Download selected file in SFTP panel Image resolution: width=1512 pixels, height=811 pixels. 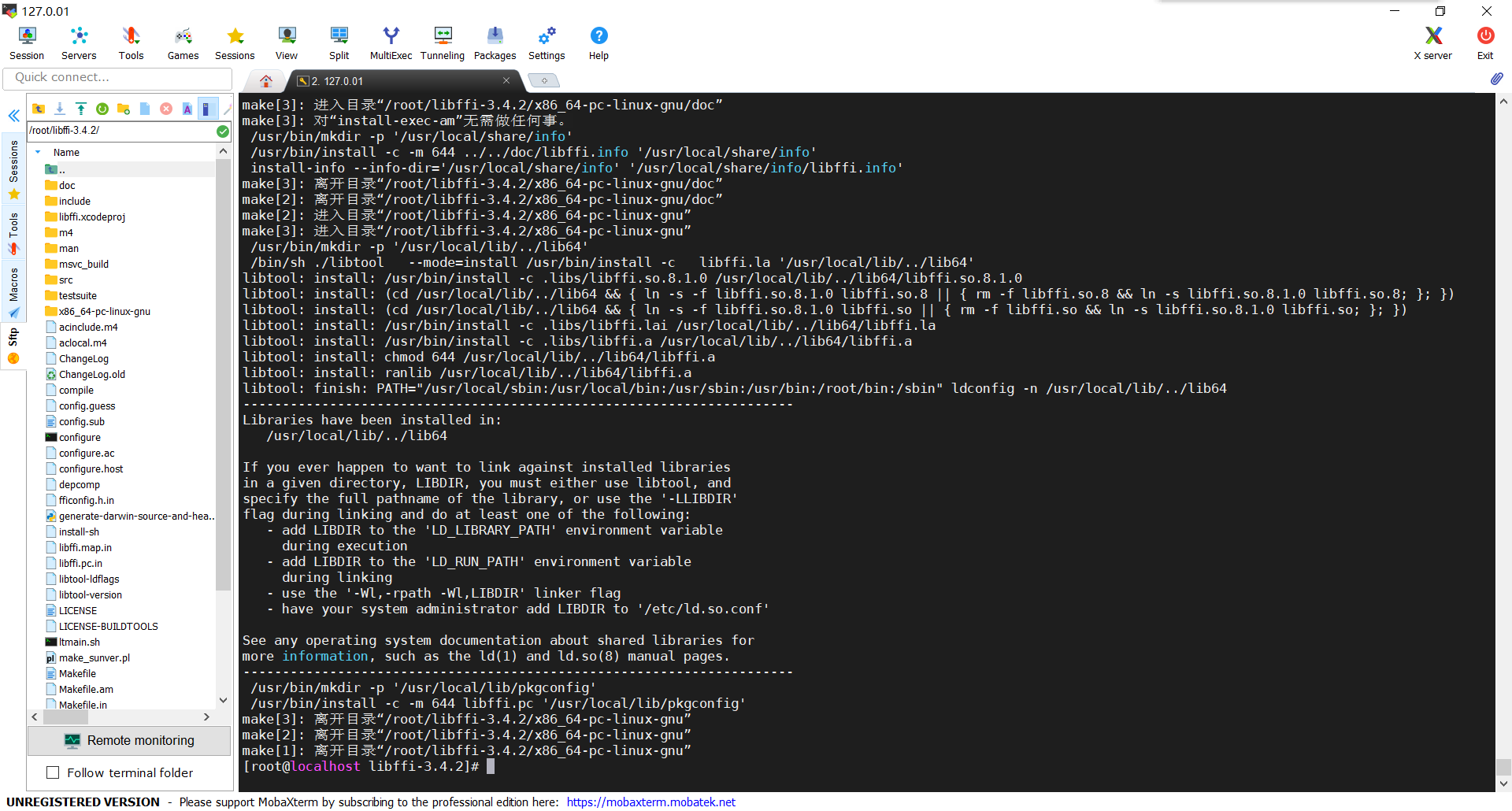(60, 109)
